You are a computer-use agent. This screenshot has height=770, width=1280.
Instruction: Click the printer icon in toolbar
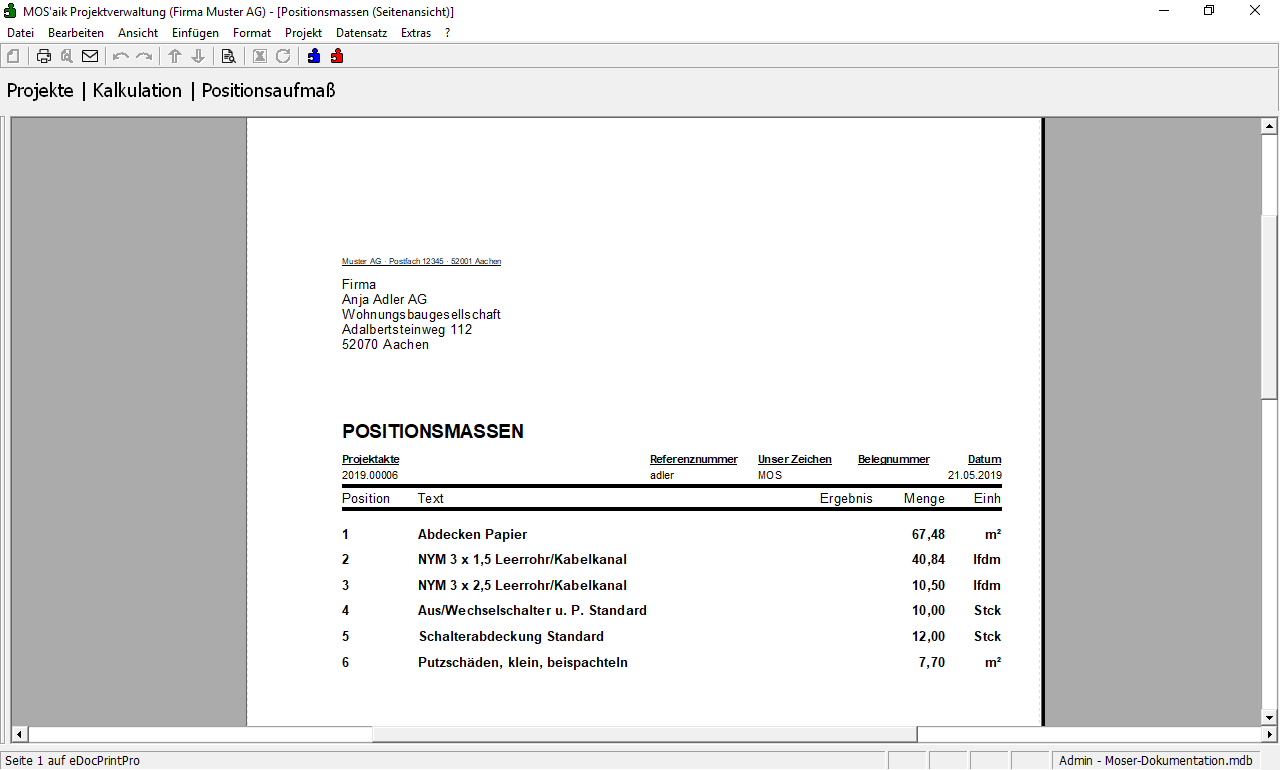pos(44,56)
